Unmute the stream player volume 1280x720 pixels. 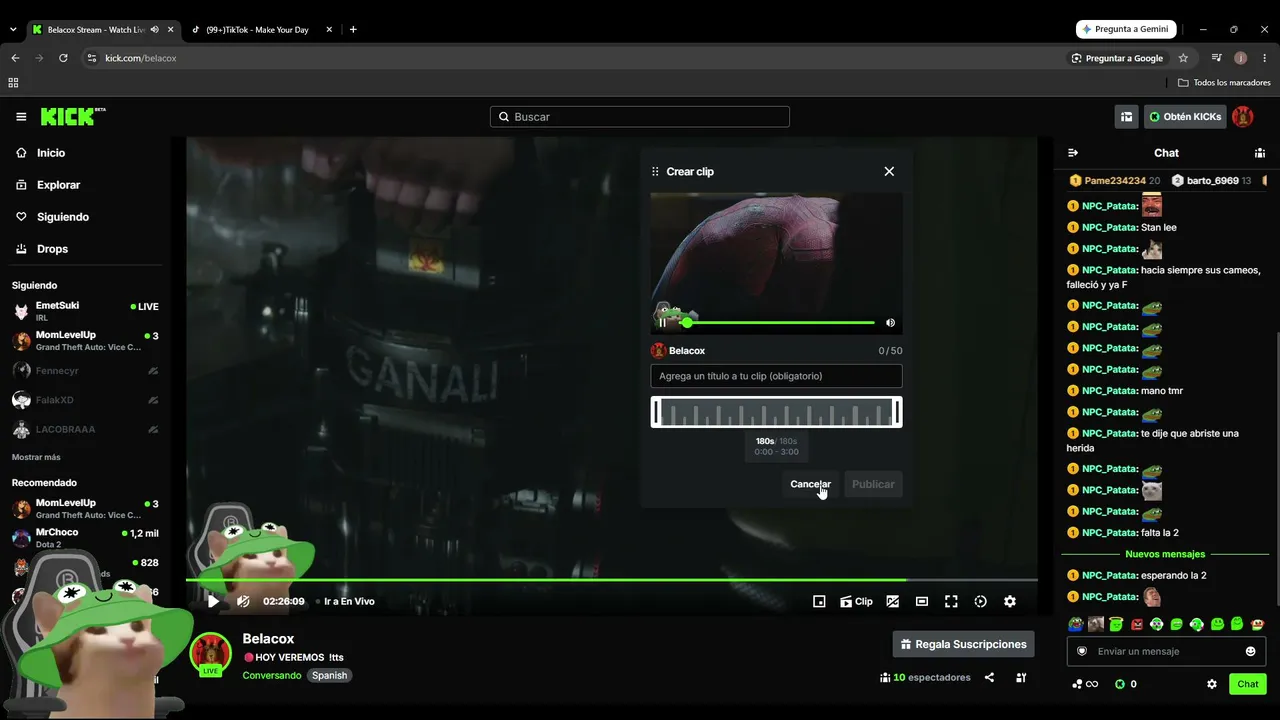coord(243,601)
